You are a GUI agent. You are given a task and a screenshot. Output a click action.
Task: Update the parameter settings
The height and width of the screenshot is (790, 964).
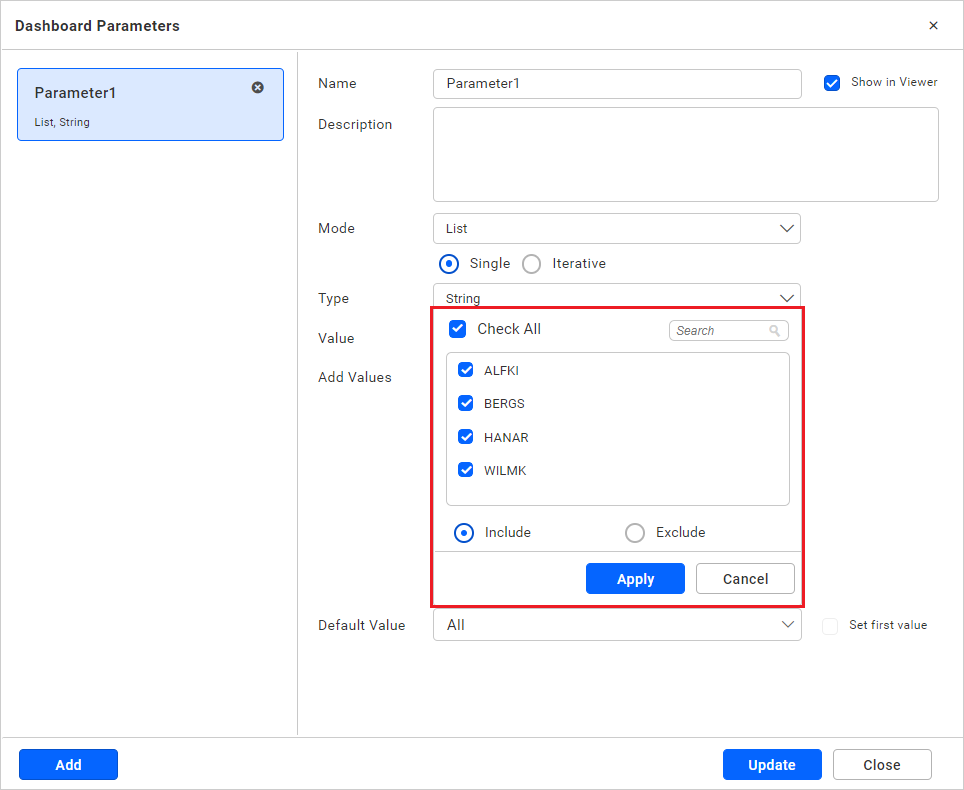tap(772, 764)
